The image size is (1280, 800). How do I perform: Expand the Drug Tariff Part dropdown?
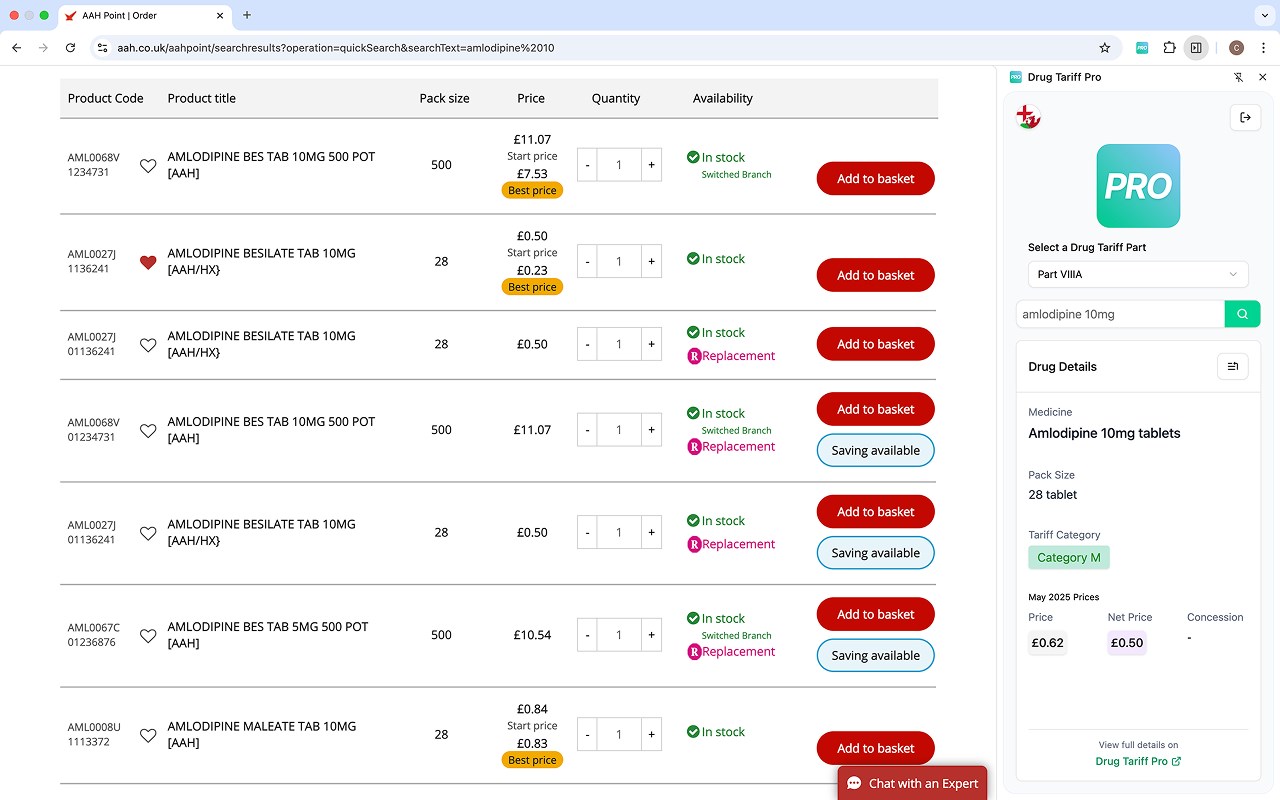coord(1138,274)
